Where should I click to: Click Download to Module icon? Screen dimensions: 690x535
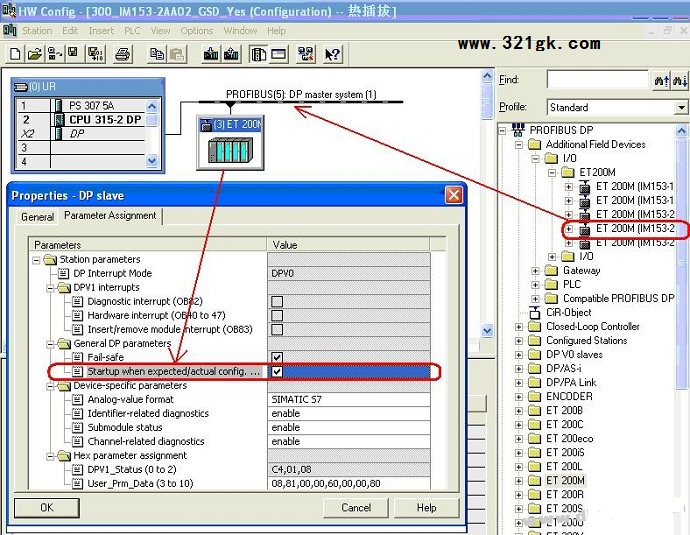(x=211, y=54)
